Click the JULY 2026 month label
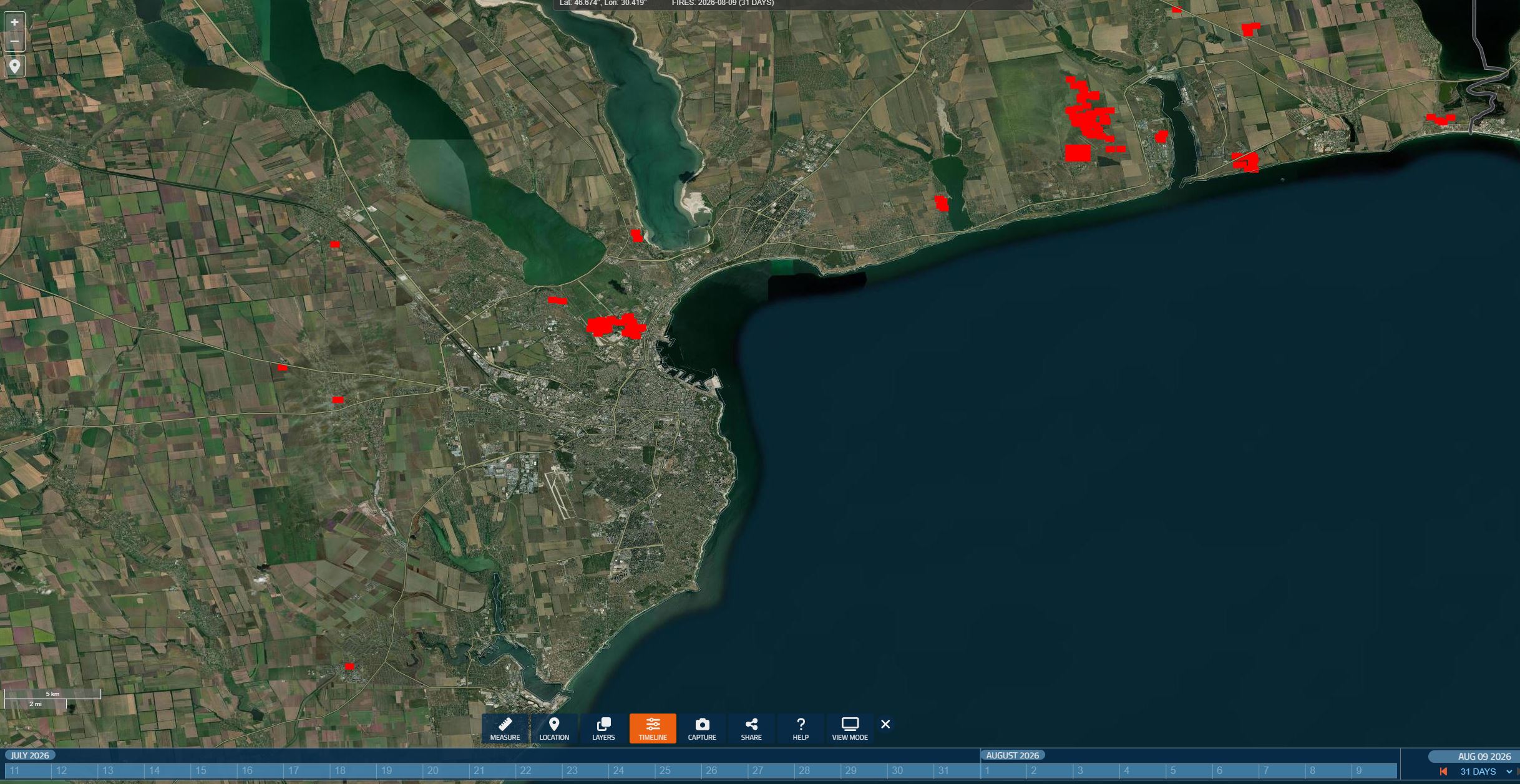 (30, 755)
